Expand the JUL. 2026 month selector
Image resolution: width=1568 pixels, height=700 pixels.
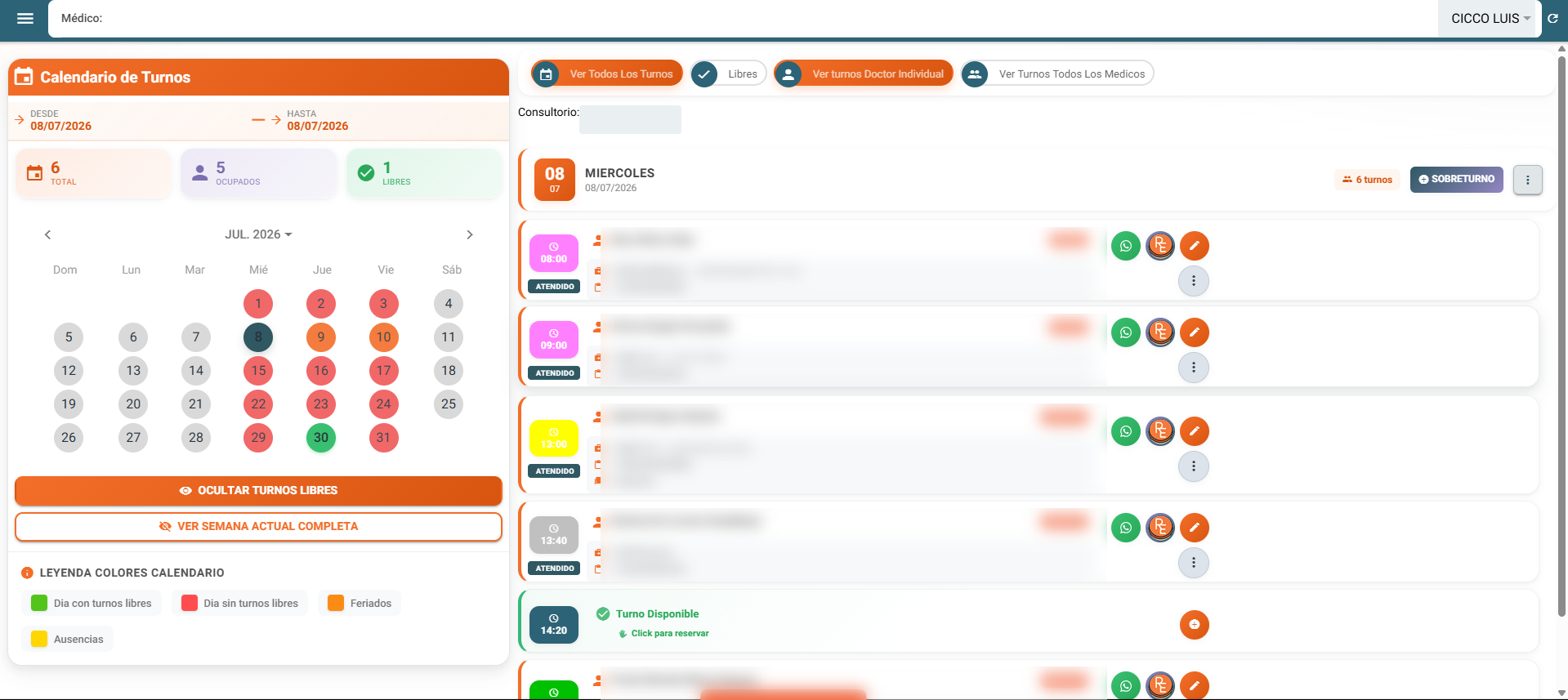pyautogui.click(x=258, y=234)
